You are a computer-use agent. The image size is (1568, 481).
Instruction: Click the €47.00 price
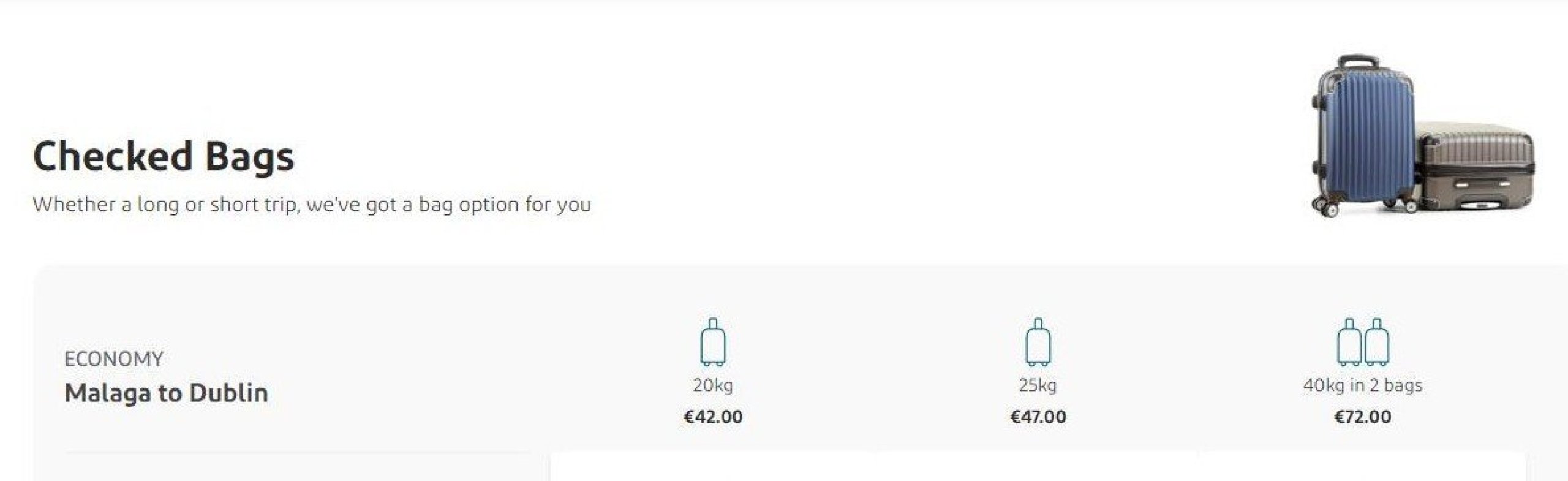tap(1038, 417)
